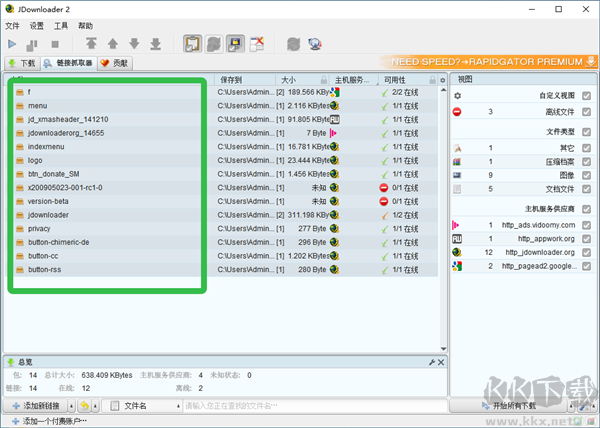Open column settings gear in table header
The image size is (600, 428).
pos(443,80)
